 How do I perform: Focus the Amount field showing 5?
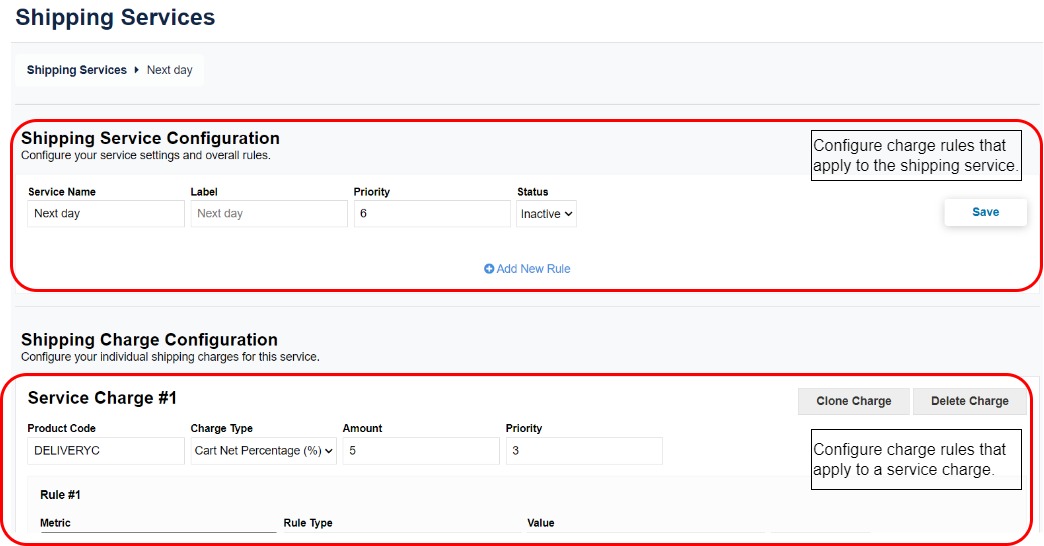[x=420, y=451]
